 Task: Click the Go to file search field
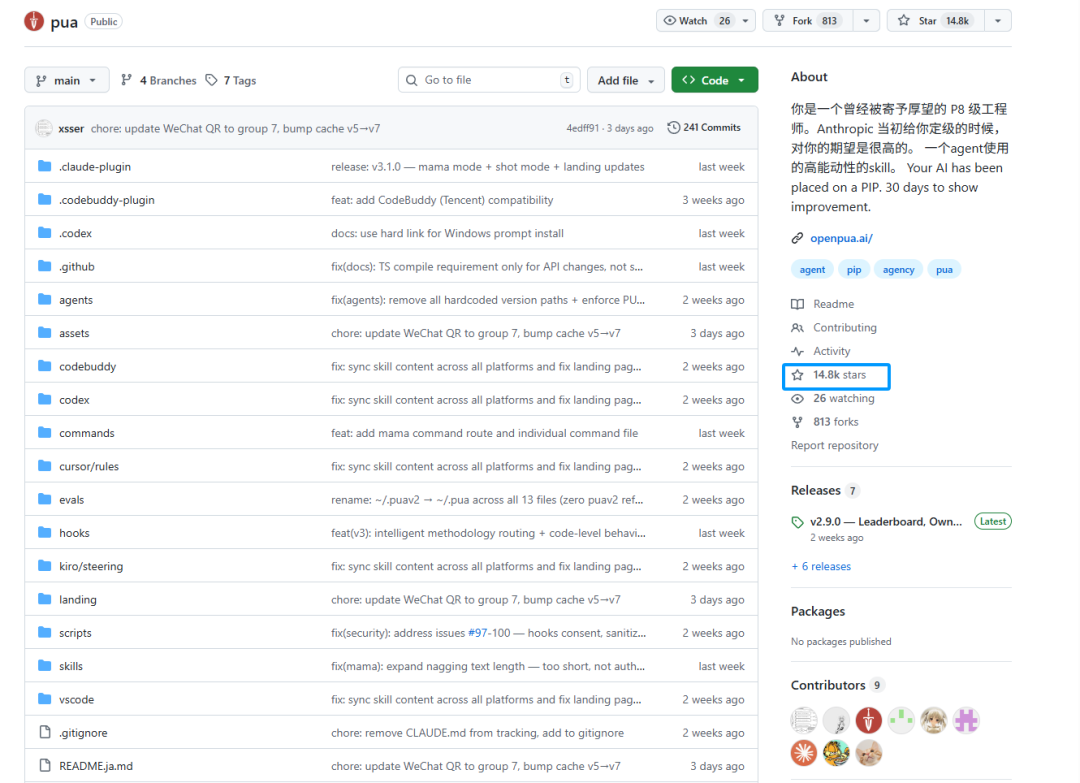[488, 80]
